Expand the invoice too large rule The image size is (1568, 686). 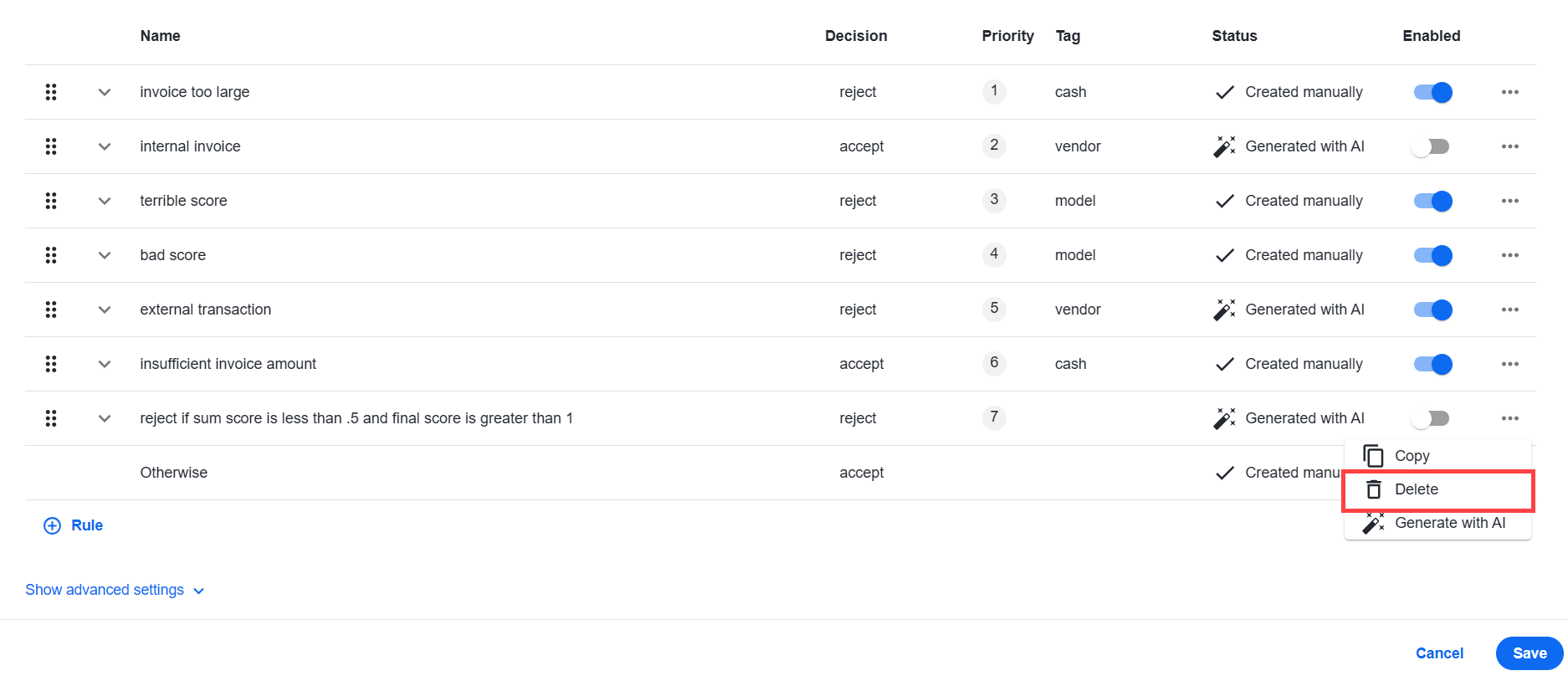[105, 92]
